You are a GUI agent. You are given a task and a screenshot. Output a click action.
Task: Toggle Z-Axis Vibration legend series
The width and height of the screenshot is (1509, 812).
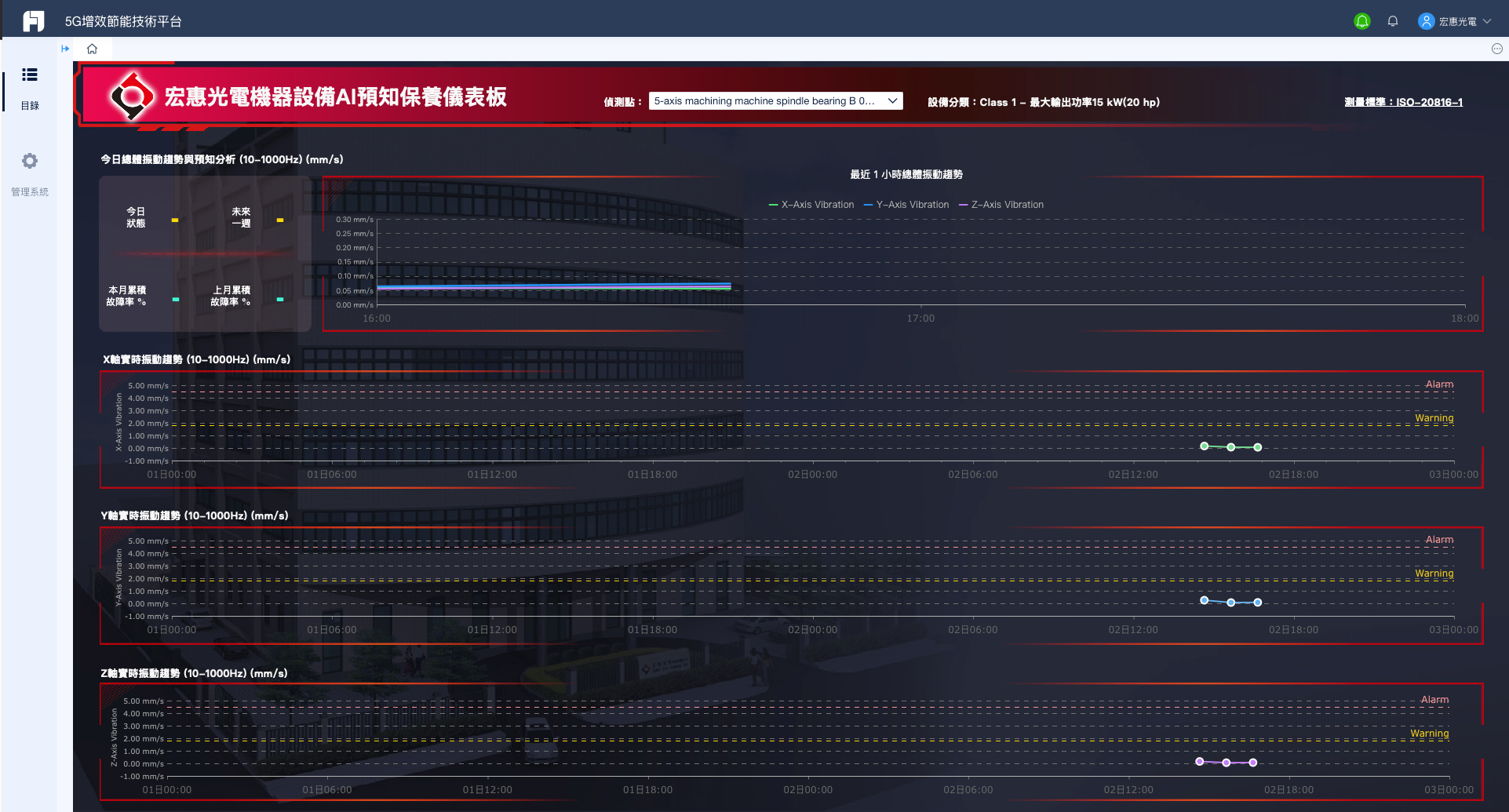[1001, 205]
